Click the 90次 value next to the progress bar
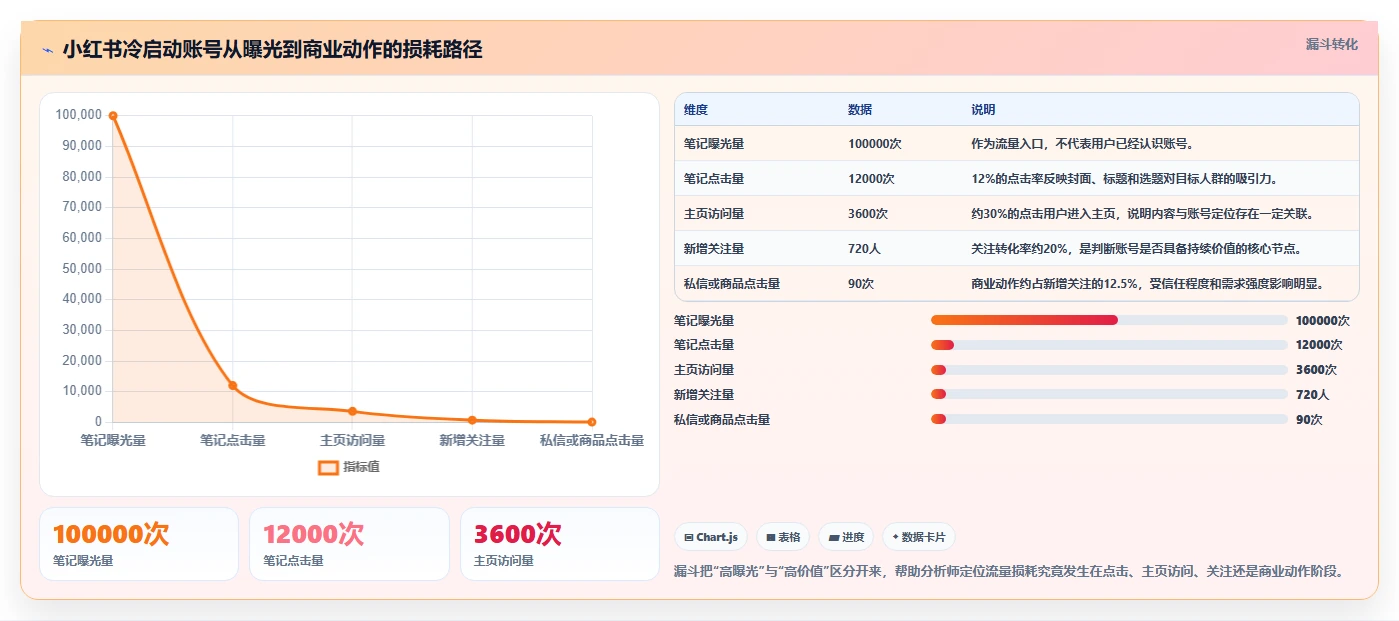Image resolution: width=1399 pixels, height=621 pixels. 1309,420
